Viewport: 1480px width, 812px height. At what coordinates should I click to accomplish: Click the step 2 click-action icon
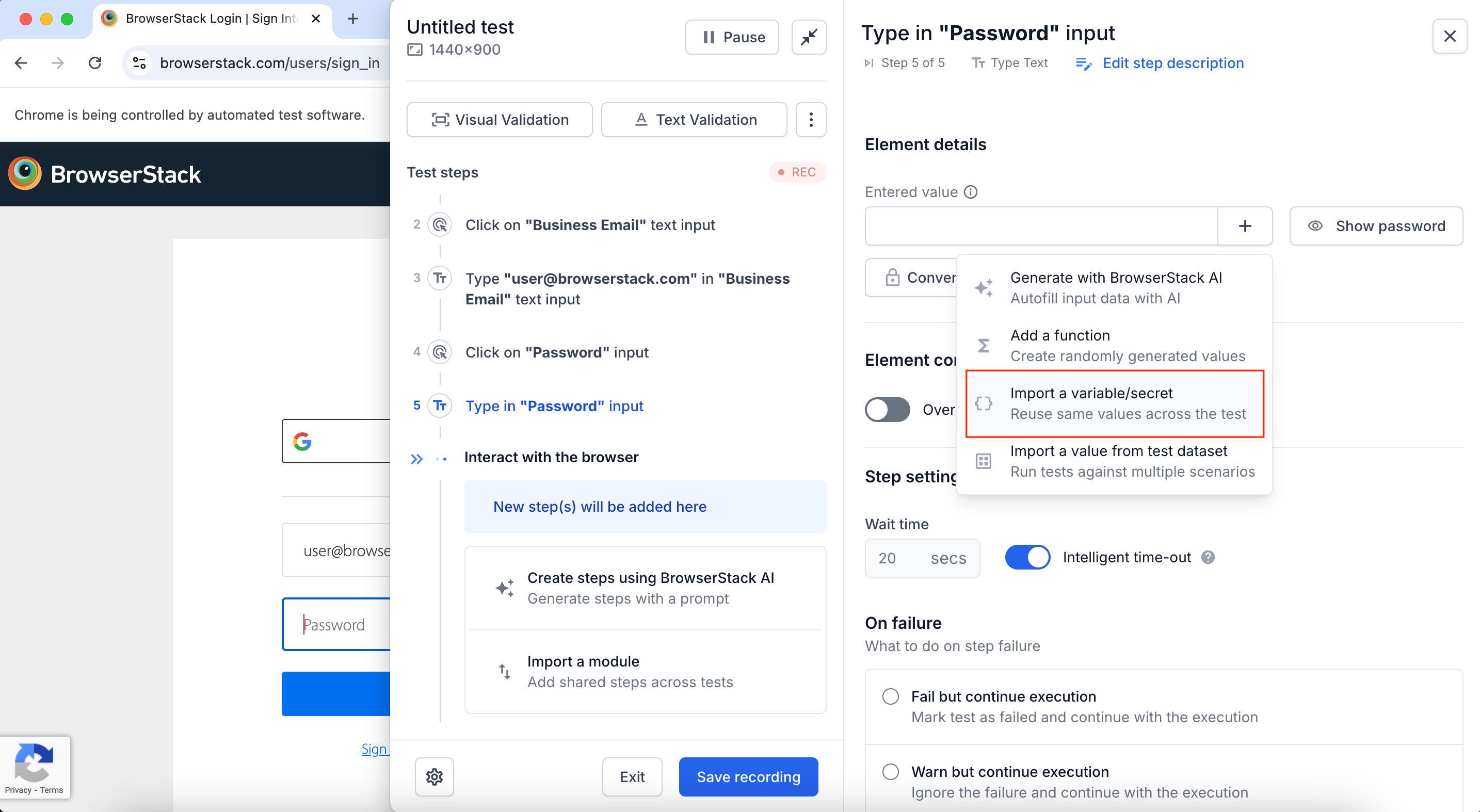point(440,224)
